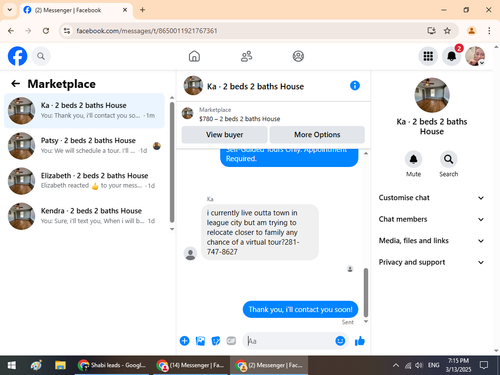Switch to Shabi leads Chrome taskbar window
500x375 pixels.
click(112, 365)
